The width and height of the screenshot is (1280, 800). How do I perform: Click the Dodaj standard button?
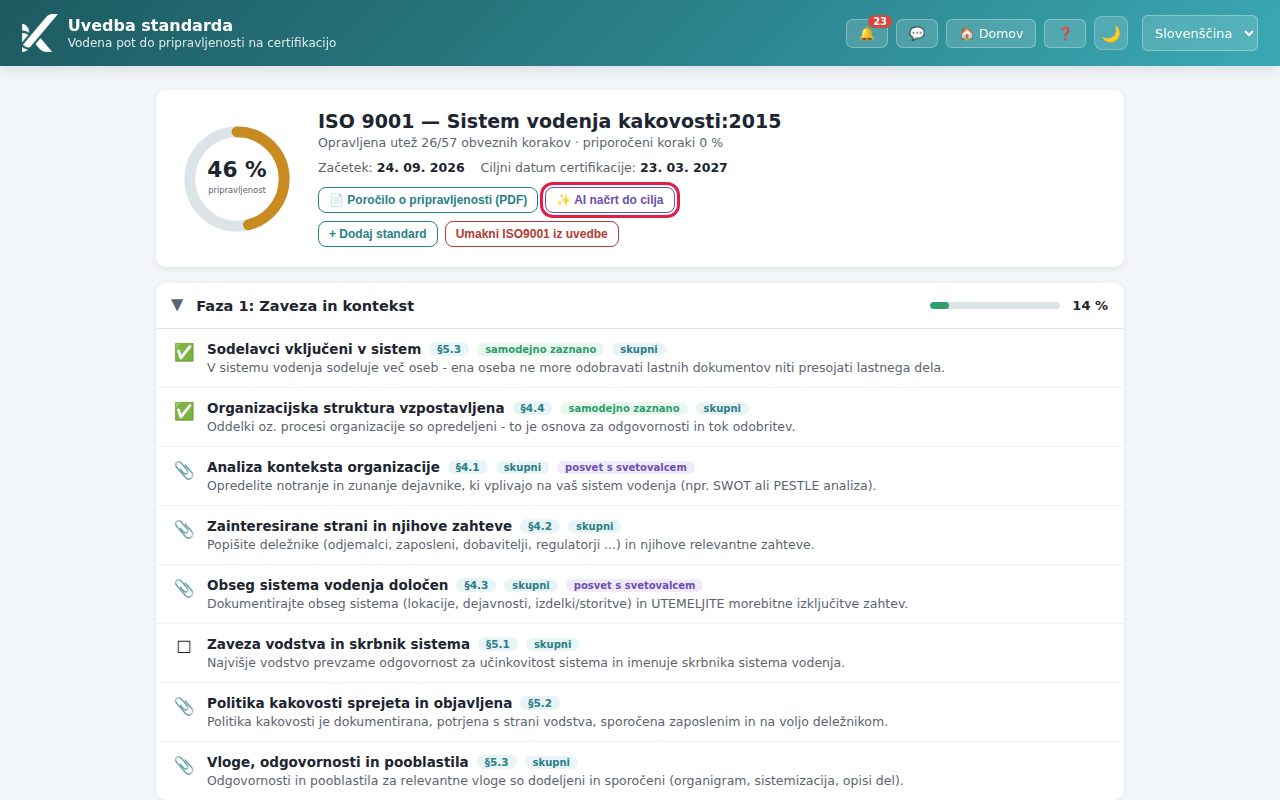tap(378, 234)
